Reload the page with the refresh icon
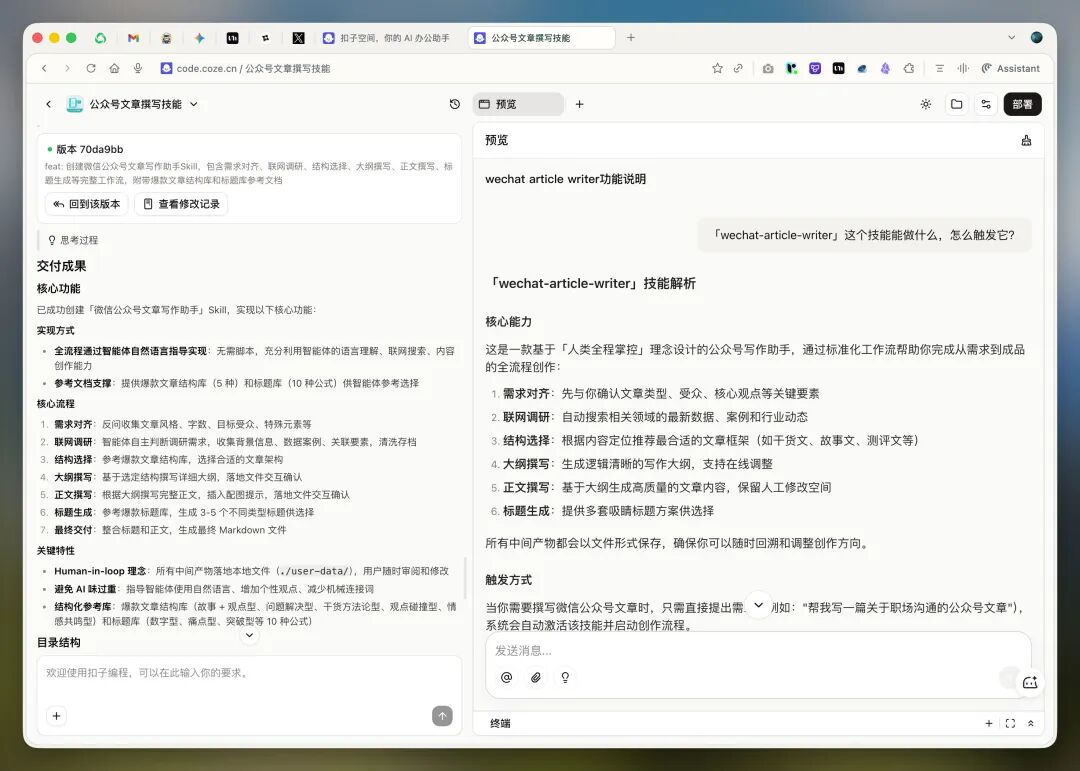Image resolution: width=1080 pixels, height=771 pixels. tap(91, 68)
